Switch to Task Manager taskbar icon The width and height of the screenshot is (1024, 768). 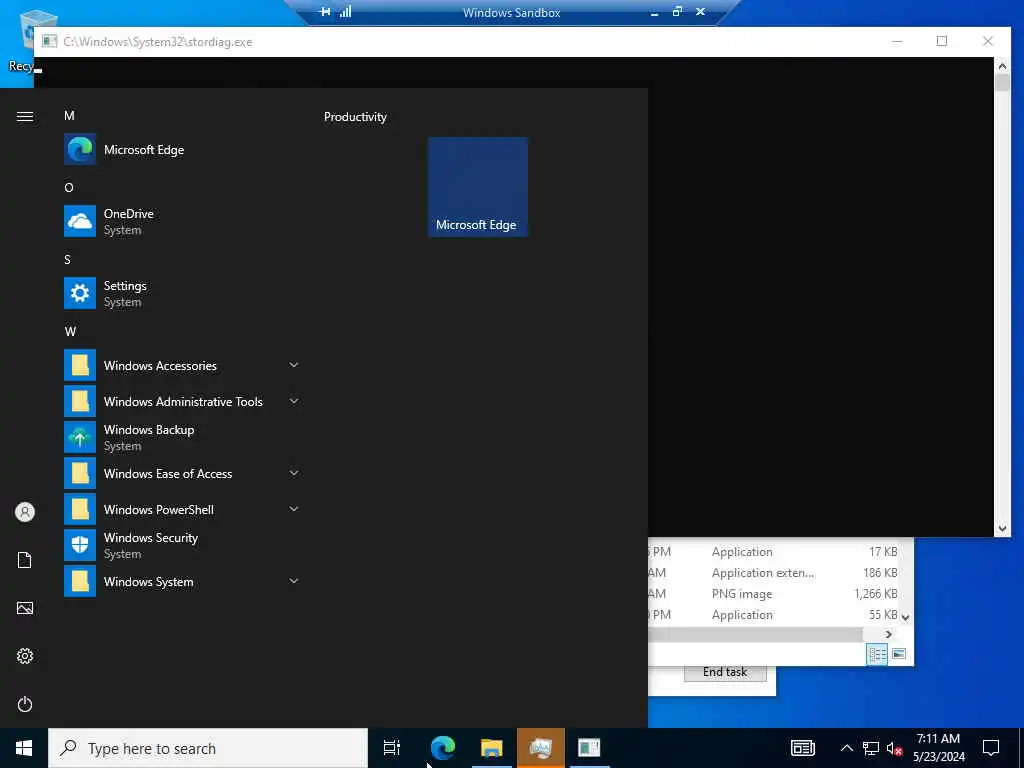coord(541,748)
